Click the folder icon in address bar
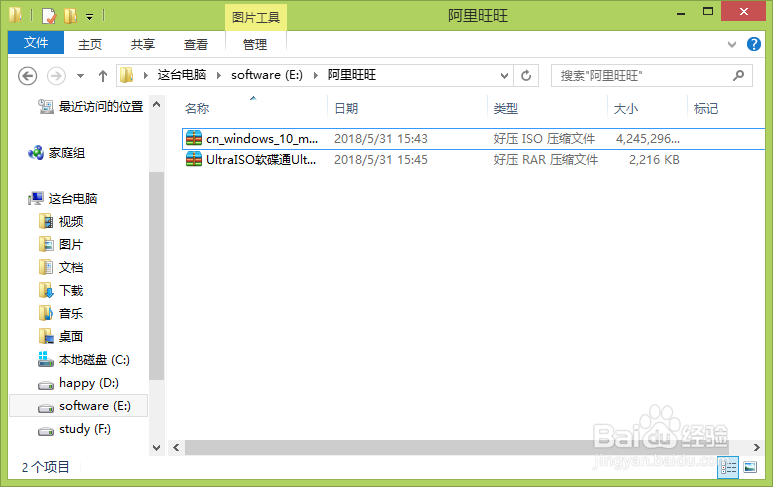 [x=127, y=75]
